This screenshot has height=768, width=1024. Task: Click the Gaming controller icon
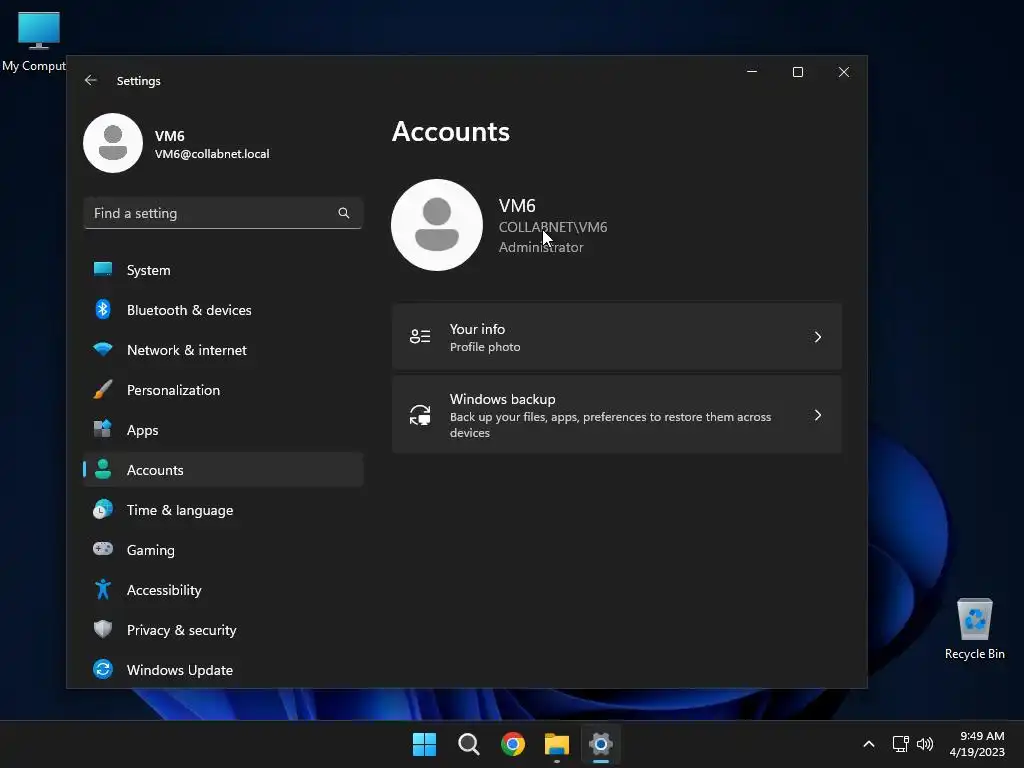103,549
